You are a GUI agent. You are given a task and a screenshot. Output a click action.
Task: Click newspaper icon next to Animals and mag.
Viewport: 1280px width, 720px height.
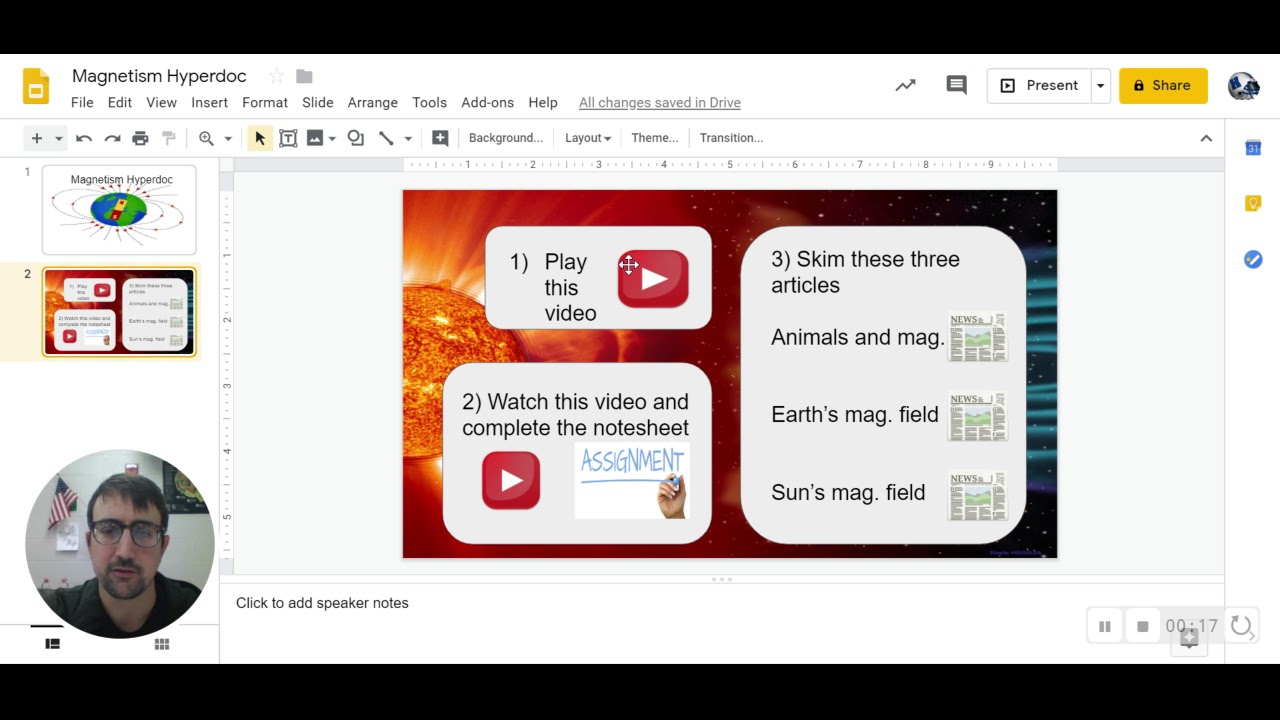pos(977,337)
